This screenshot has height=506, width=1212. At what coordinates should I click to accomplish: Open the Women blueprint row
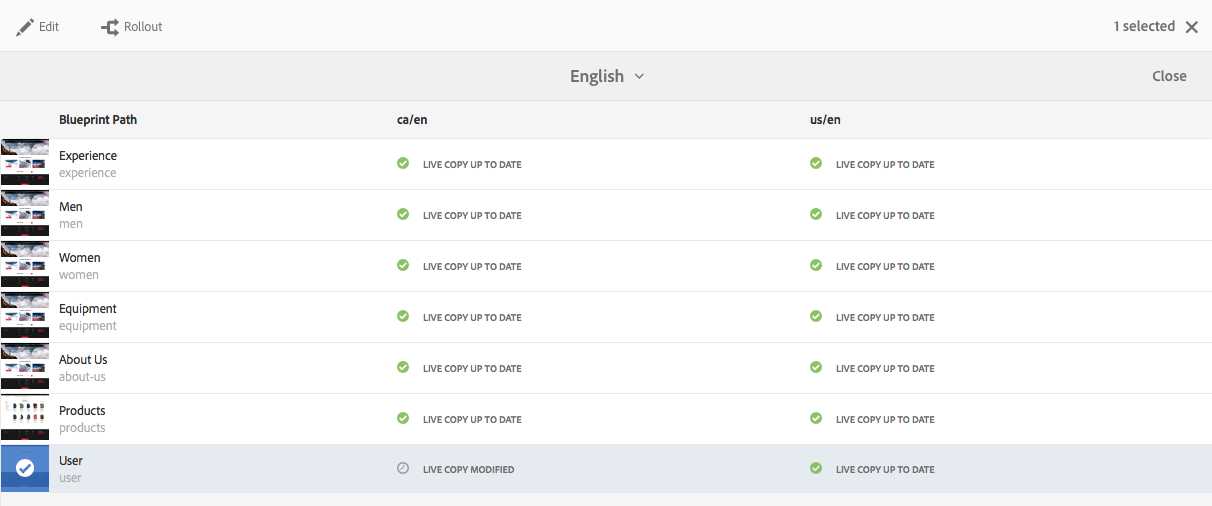point(80,265)
